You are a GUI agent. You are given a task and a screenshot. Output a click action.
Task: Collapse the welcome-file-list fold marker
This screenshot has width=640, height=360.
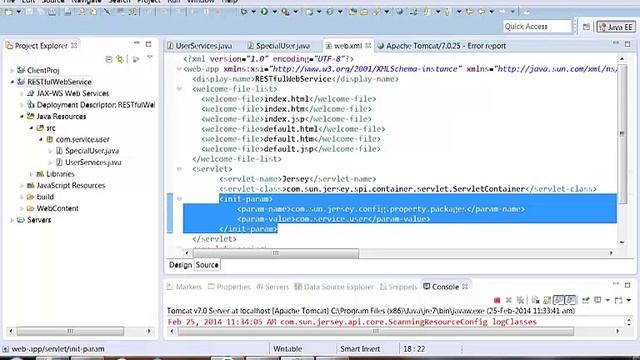pyautogui.click(x=179, y=89)
